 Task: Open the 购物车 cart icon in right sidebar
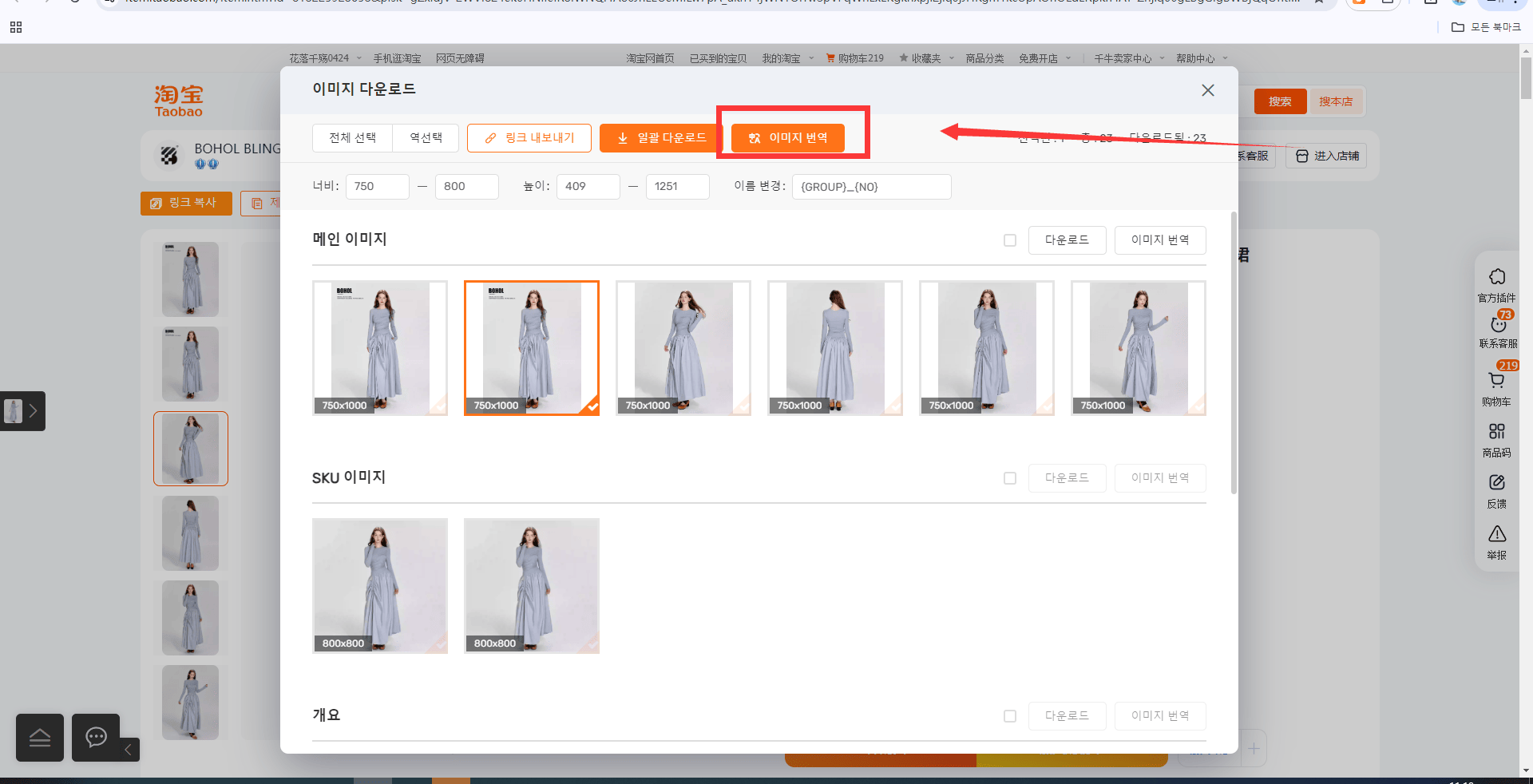[x=1496, y=381]
